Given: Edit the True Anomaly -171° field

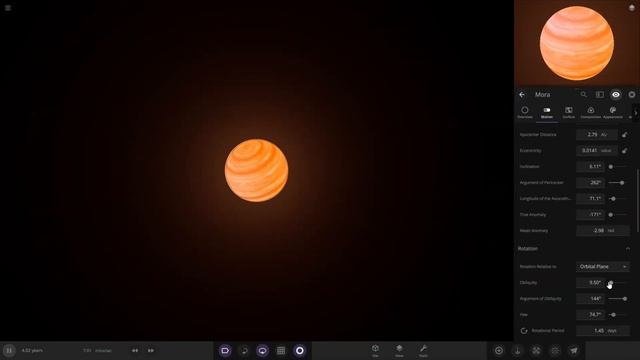Looking at the screenshot, I should [590, 215].
